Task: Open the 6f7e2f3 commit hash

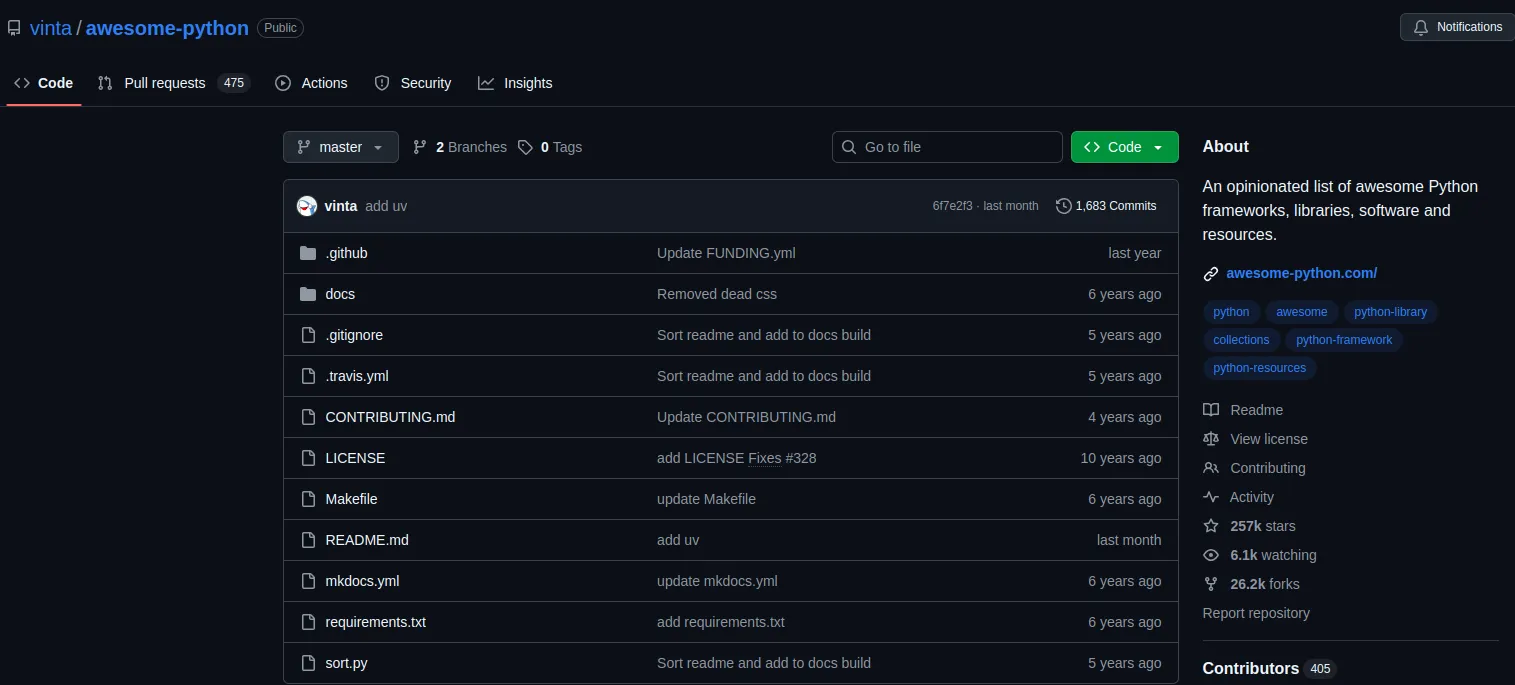Action: click(x=952, y=206)
